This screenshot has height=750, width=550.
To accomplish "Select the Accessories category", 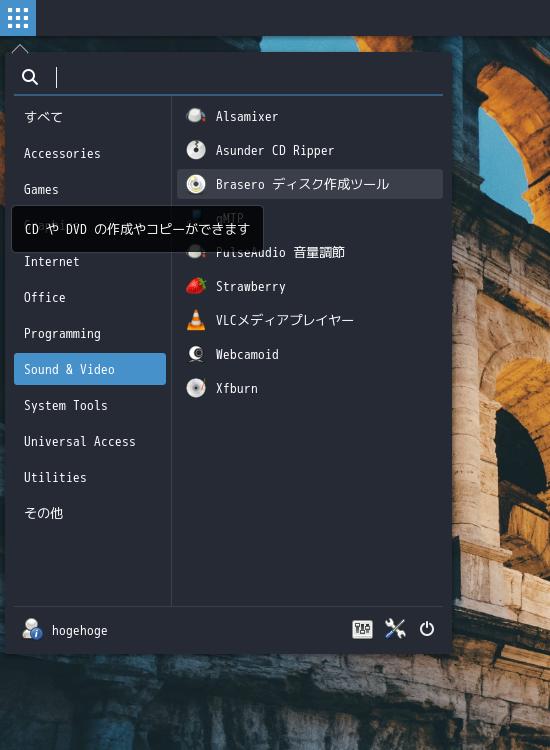I will pyautogui.click(x=90, y=153).
